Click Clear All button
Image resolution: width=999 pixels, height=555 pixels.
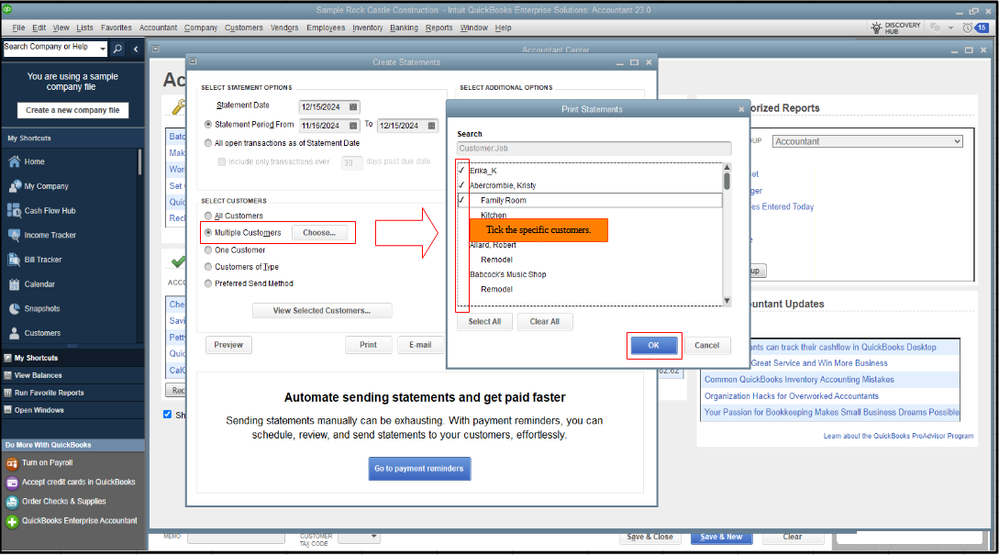pyautogui.click(x=545, y=322)
